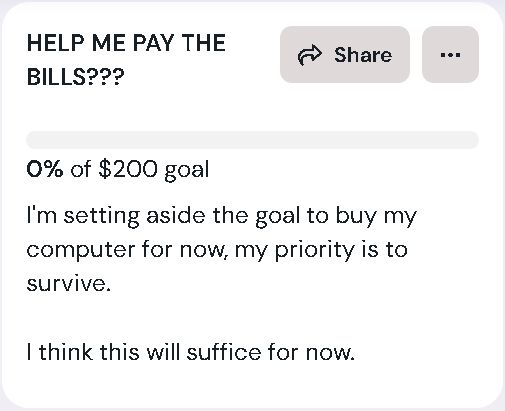
Task: Click the empty goal progress bar
Action: [x=252, y=140]
